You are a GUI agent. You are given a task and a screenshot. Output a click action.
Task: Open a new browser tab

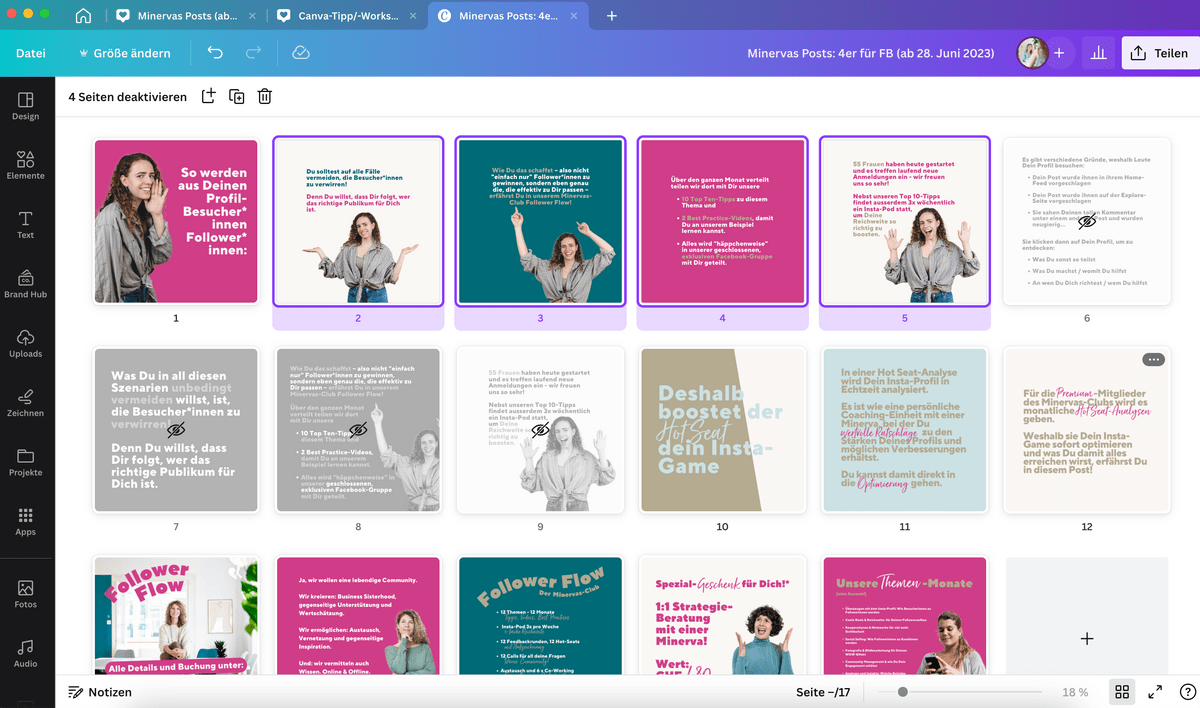click(612, 16)
